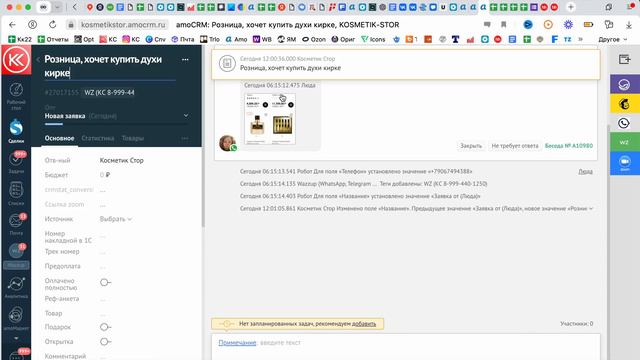Image resolution: width=640 pixels, height=360 pixels.
Task: Open Trlo bookmark
Action: (210, 40)
